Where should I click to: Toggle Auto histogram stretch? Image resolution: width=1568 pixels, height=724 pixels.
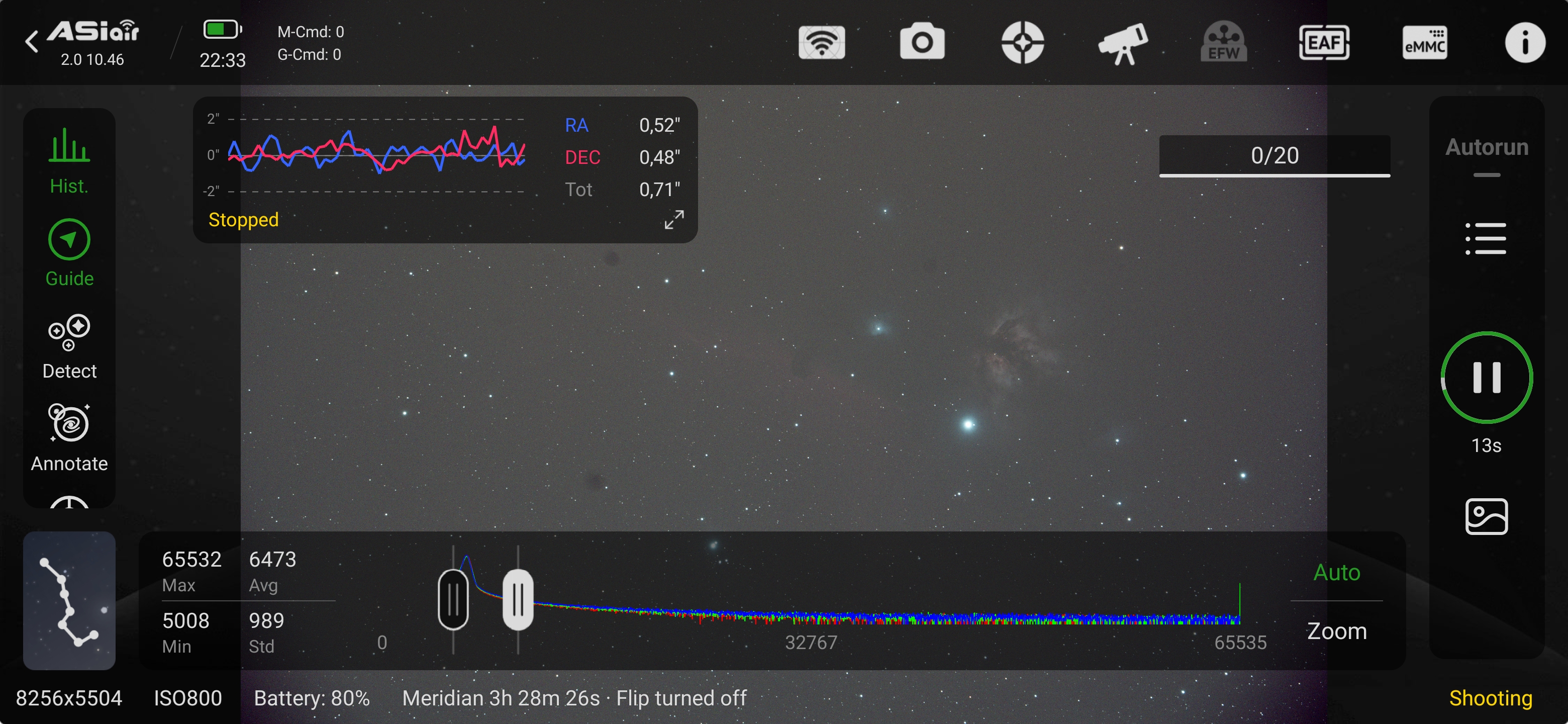(1336, 572)
